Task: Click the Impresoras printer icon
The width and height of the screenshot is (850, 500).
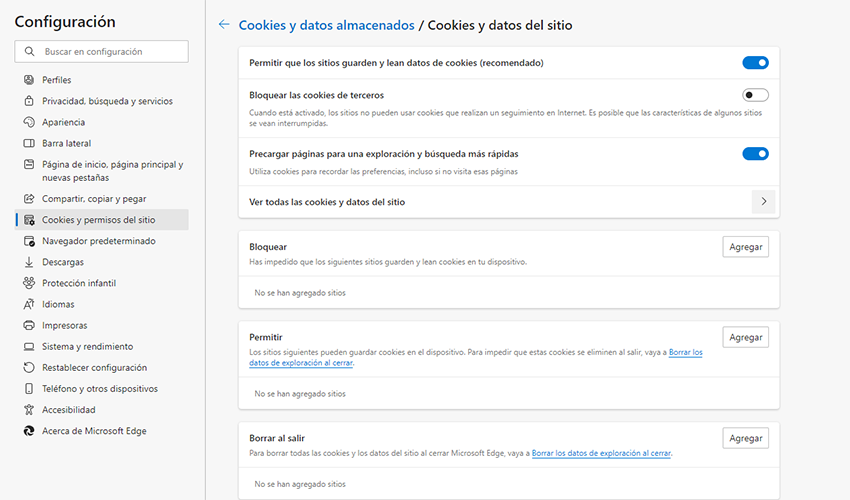Action: (29, 325)
